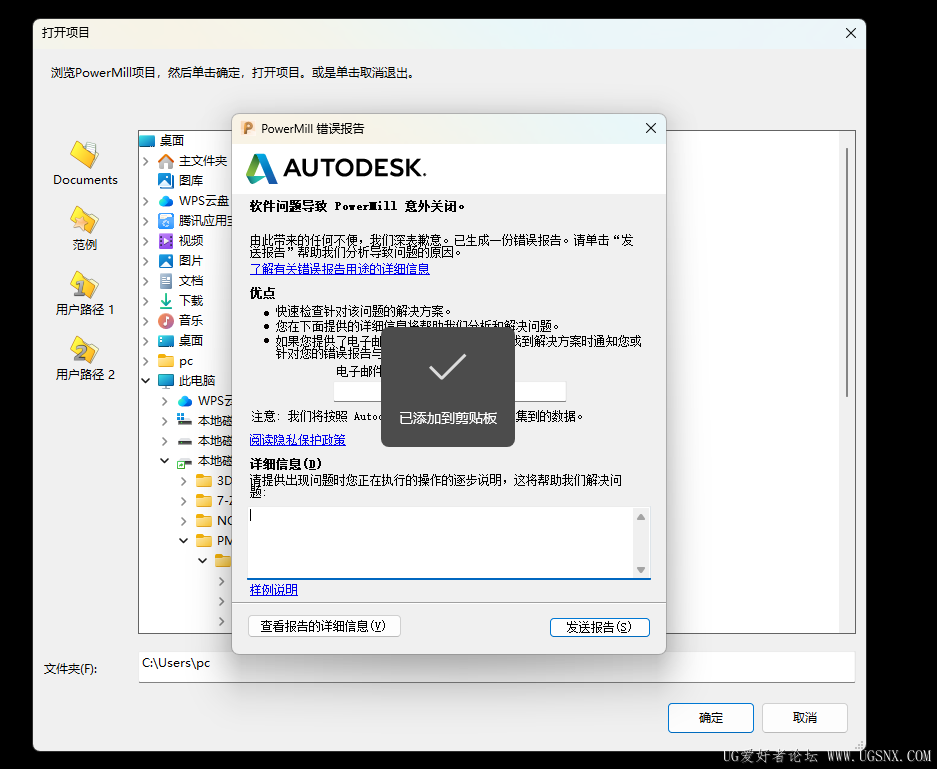Screen dimensions: 937x769
Task: Click the folder browser vertical scrollbar
Action: pyautogui.click(x=847, y=272)
